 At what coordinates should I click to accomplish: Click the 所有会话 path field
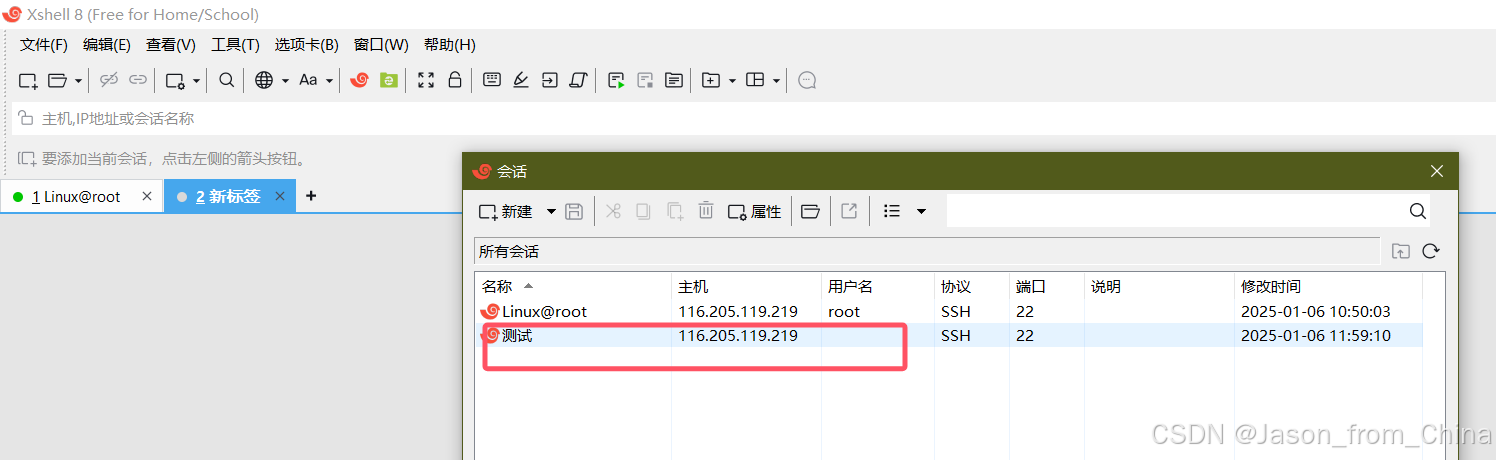pos(926,251)
